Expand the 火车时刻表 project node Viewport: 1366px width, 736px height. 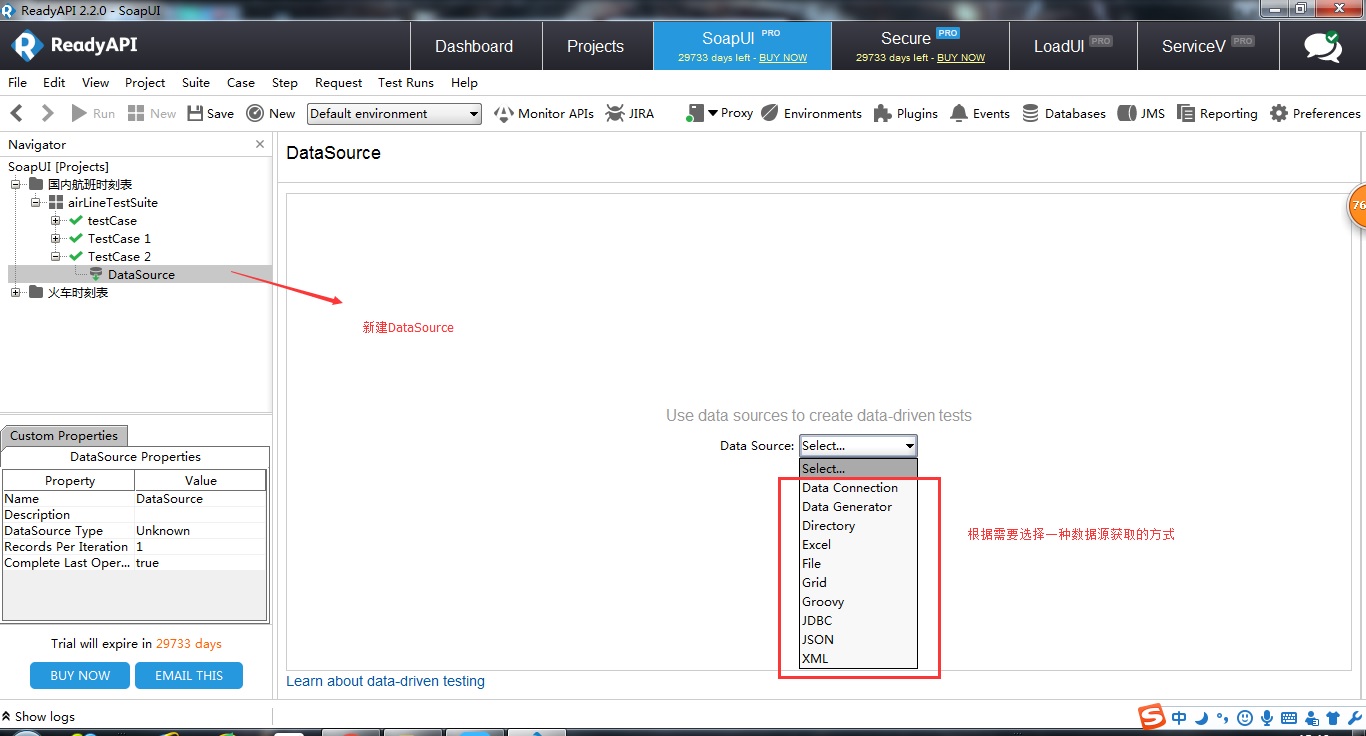coord(16,292)
